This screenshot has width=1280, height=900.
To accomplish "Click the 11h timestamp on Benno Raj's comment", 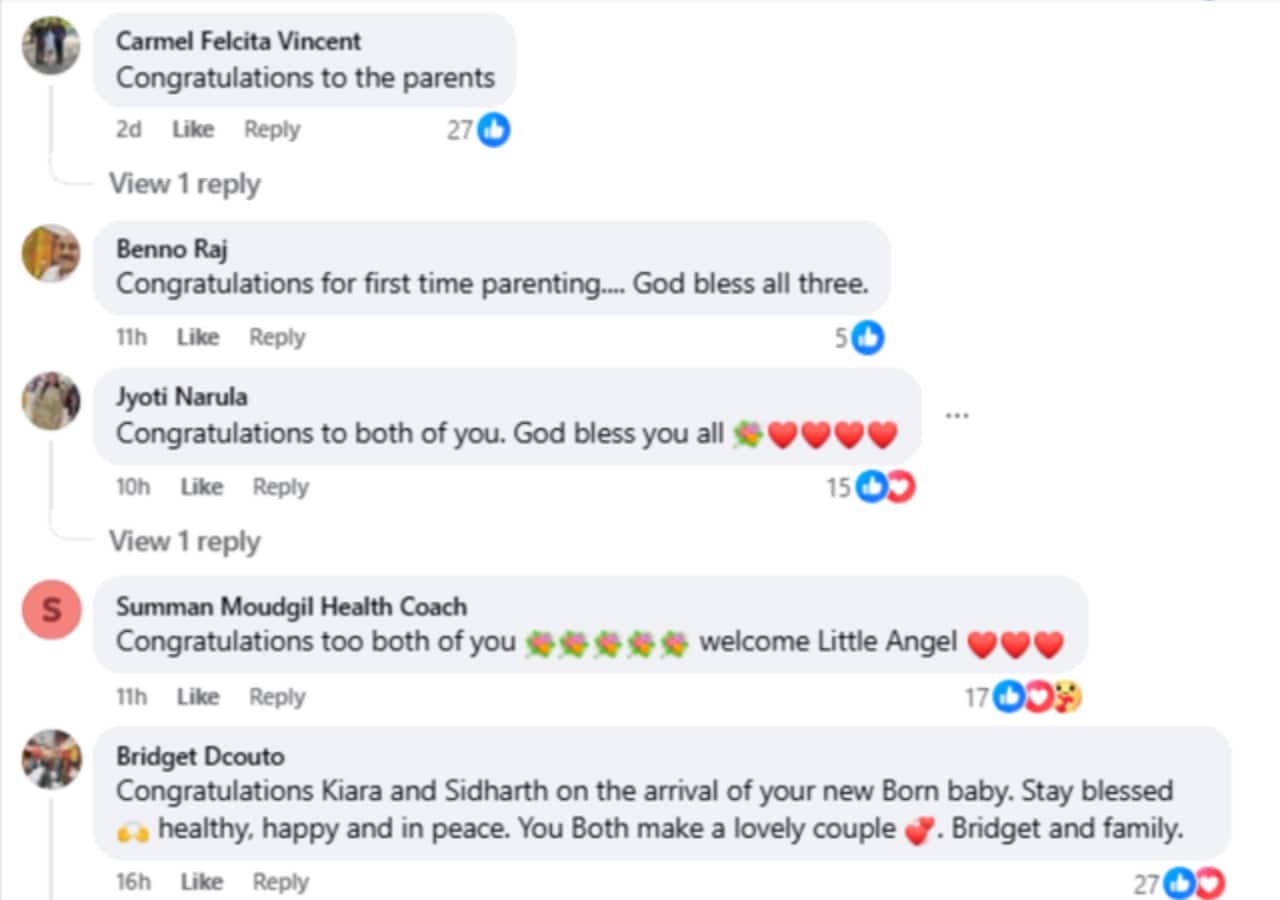I will 131,338.
